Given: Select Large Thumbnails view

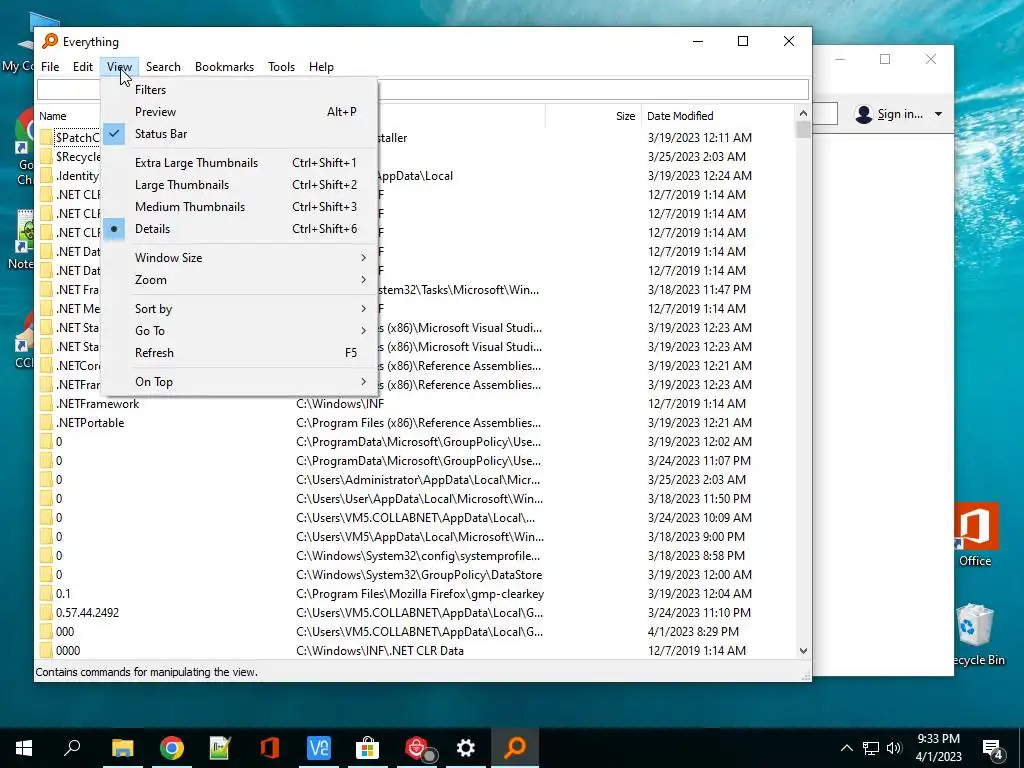Looking at the screenshot, I should 239,185.
